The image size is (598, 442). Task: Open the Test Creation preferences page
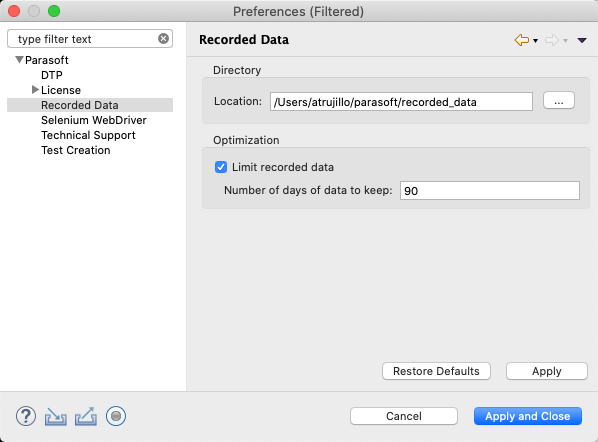[76, 150]
